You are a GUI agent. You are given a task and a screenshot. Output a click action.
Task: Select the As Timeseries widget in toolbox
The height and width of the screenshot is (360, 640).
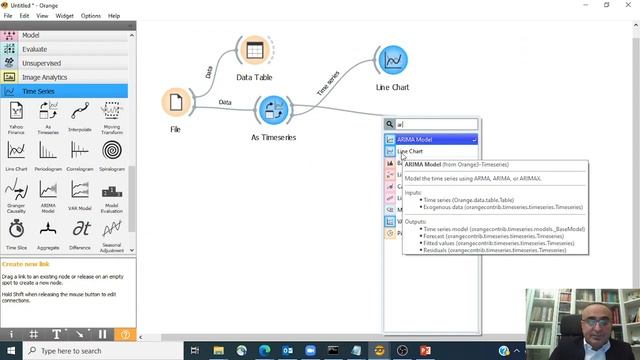pyautogui.click(x=48, y=118)
